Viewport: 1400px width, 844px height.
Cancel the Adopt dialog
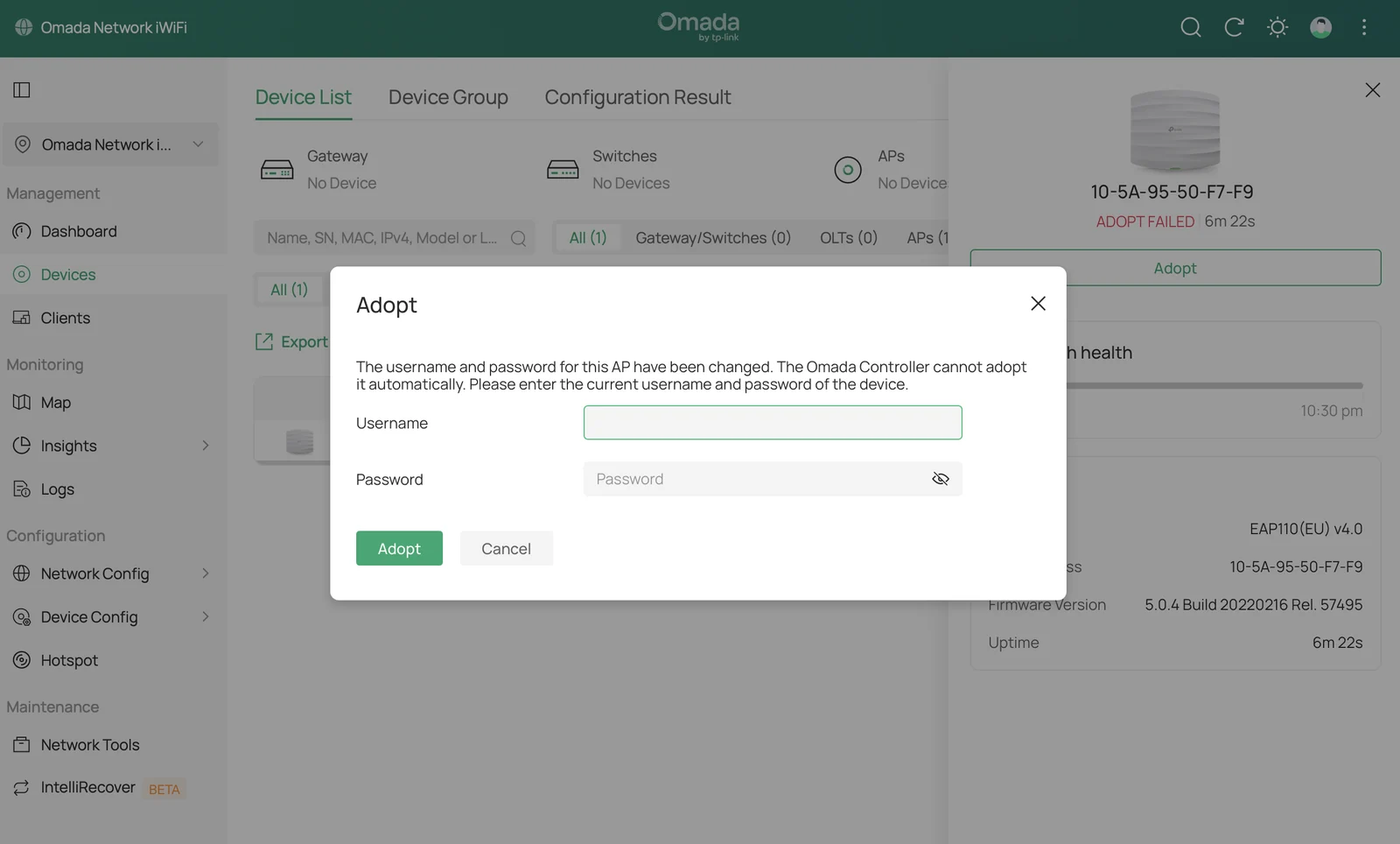click(x=506, y=548)
